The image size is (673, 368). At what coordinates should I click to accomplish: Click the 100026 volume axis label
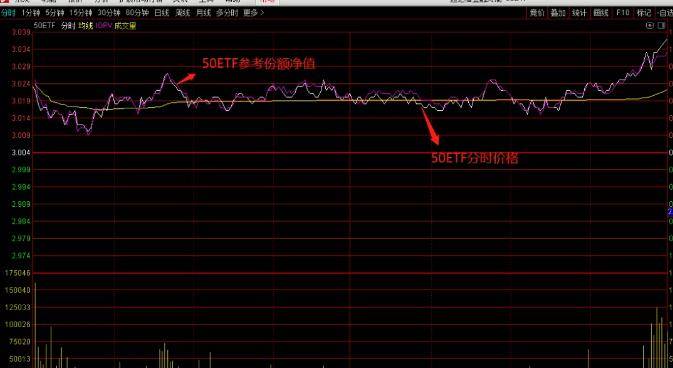click(x=18, y=324)
